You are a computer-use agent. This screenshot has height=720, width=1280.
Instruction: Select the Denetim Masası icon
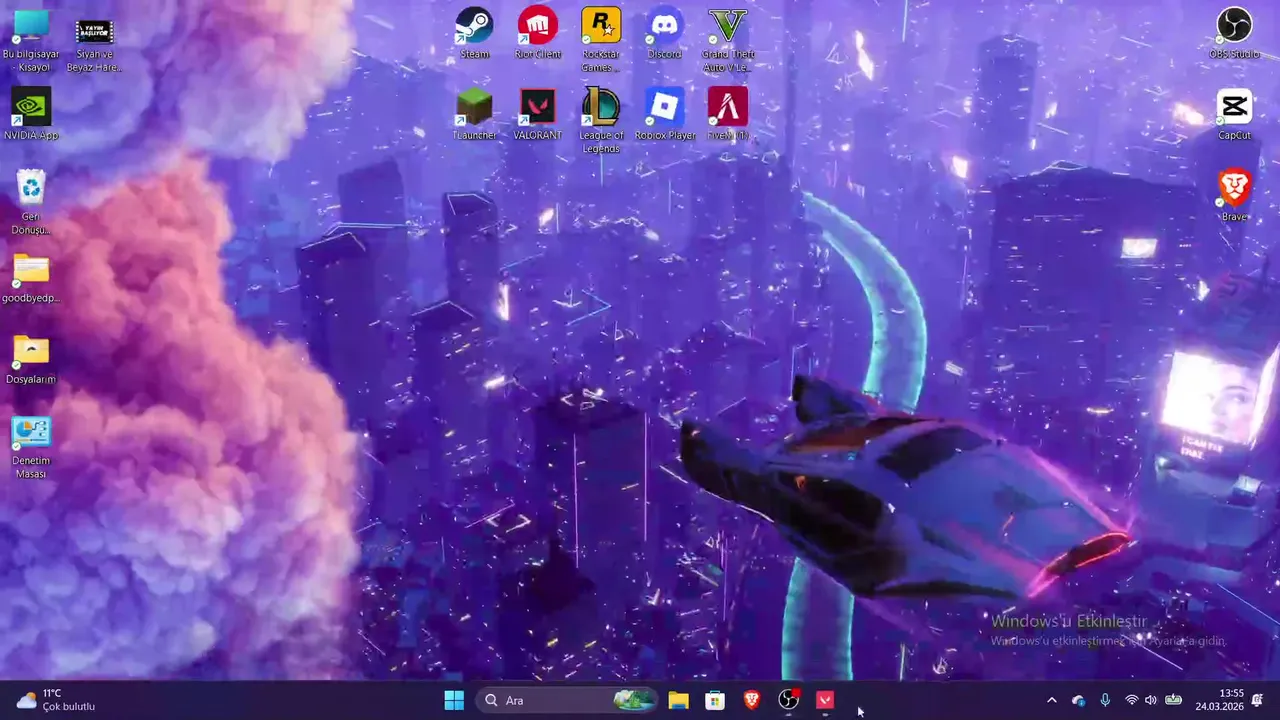coord(31,446)
